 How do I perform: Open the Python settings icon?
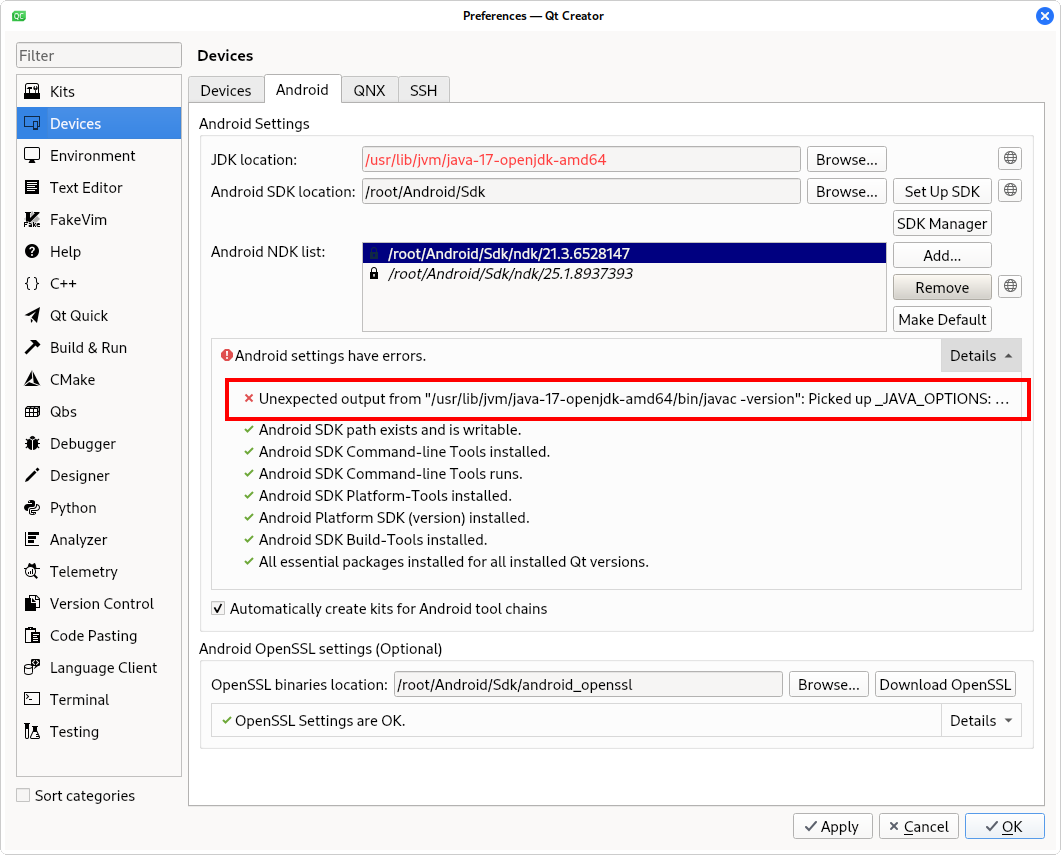32,508
